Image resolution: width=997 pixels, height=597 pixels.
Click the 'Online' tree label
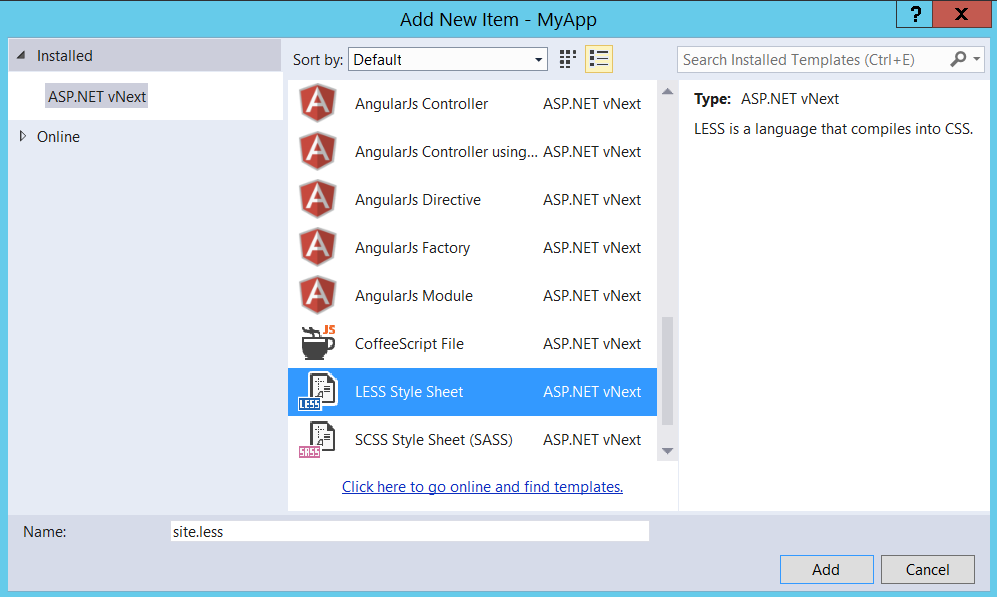pos(58,137)
